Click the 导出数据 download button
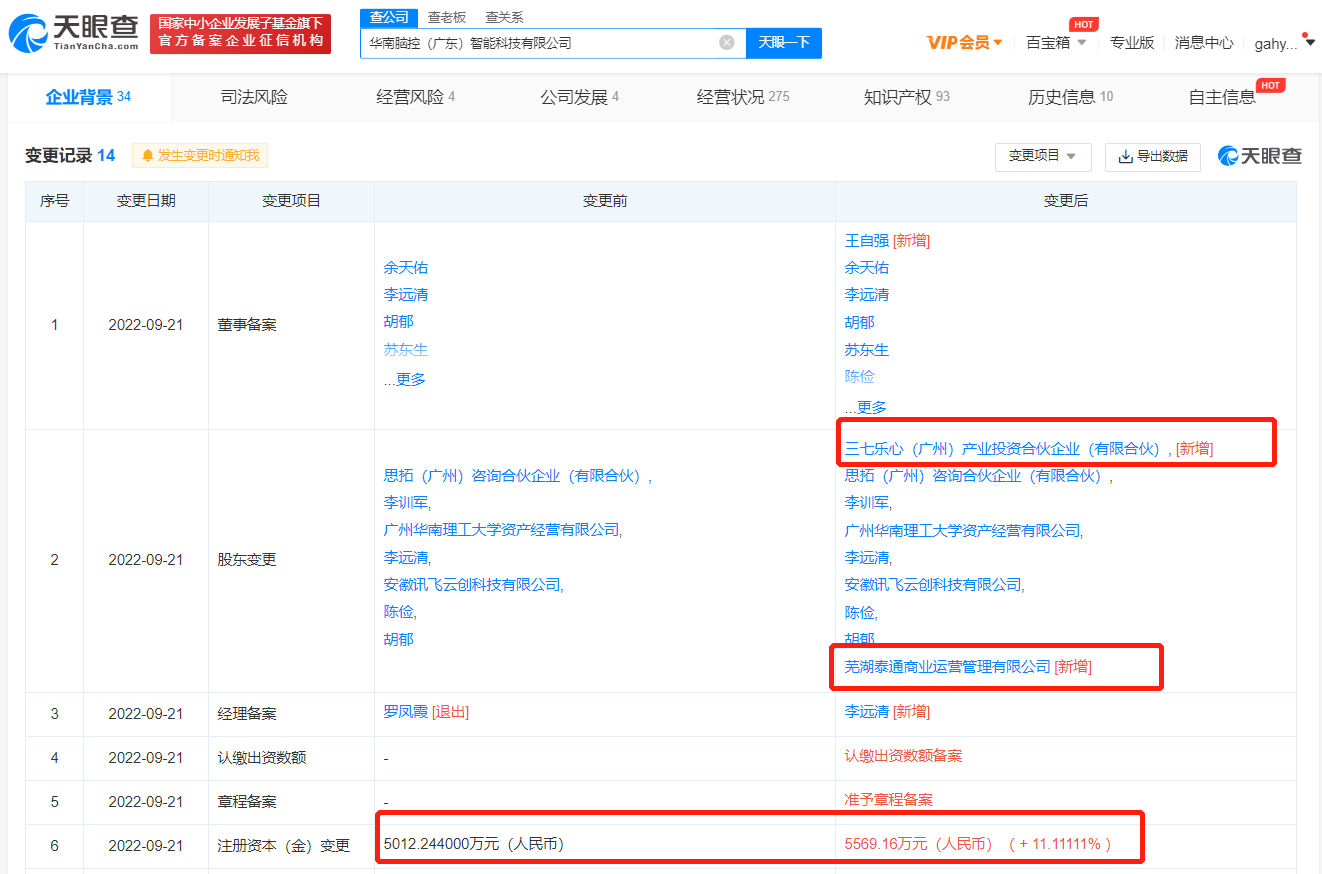The image size is (1322, 874). point(1152,156)
